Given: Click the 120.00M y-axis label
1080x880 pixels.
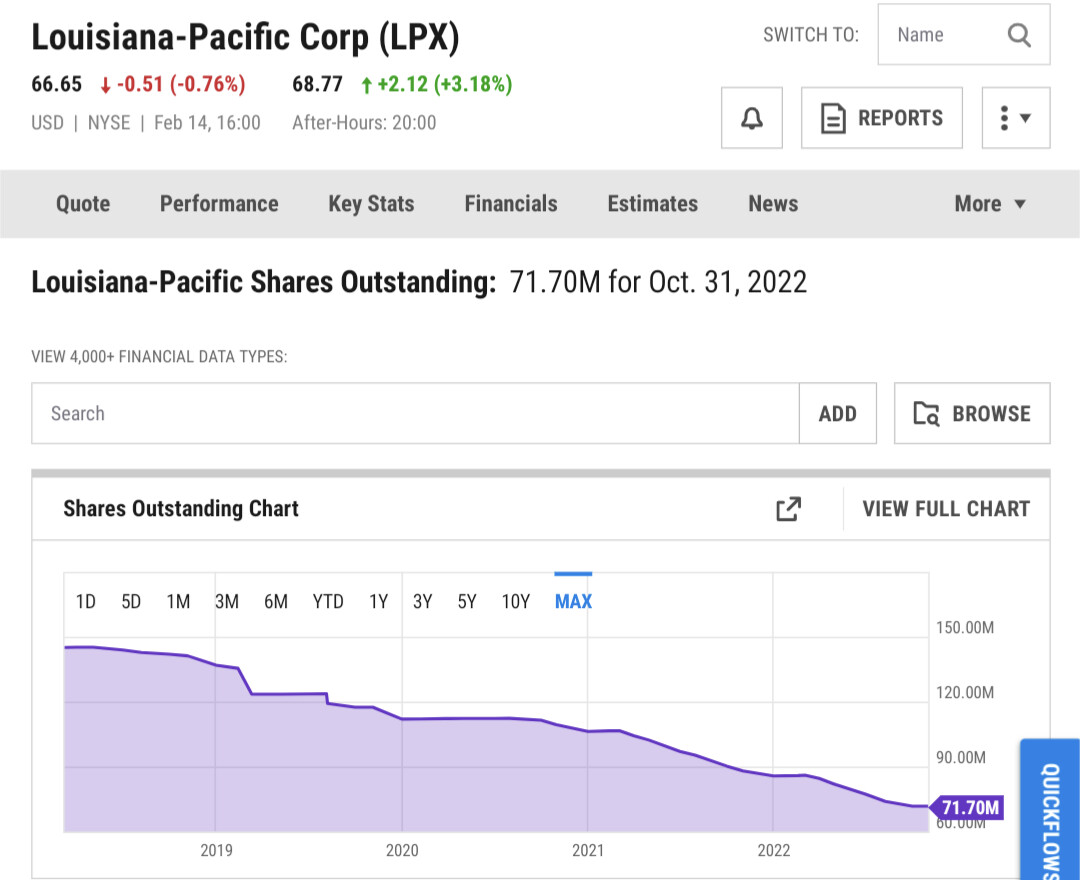Looking at the screenshot, I should tap(965, 692).
